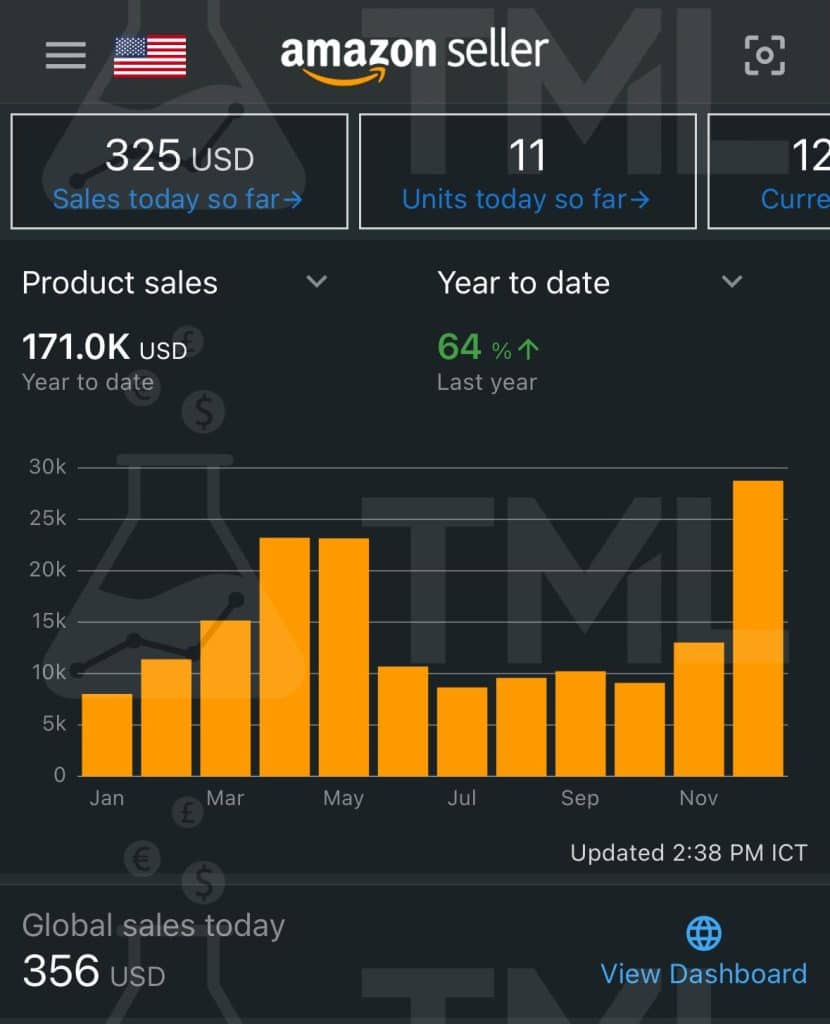Screen dimensions: 830x1024
Task: Open Units today so far link
Action: pyautogui.click(x=526, y=199)
